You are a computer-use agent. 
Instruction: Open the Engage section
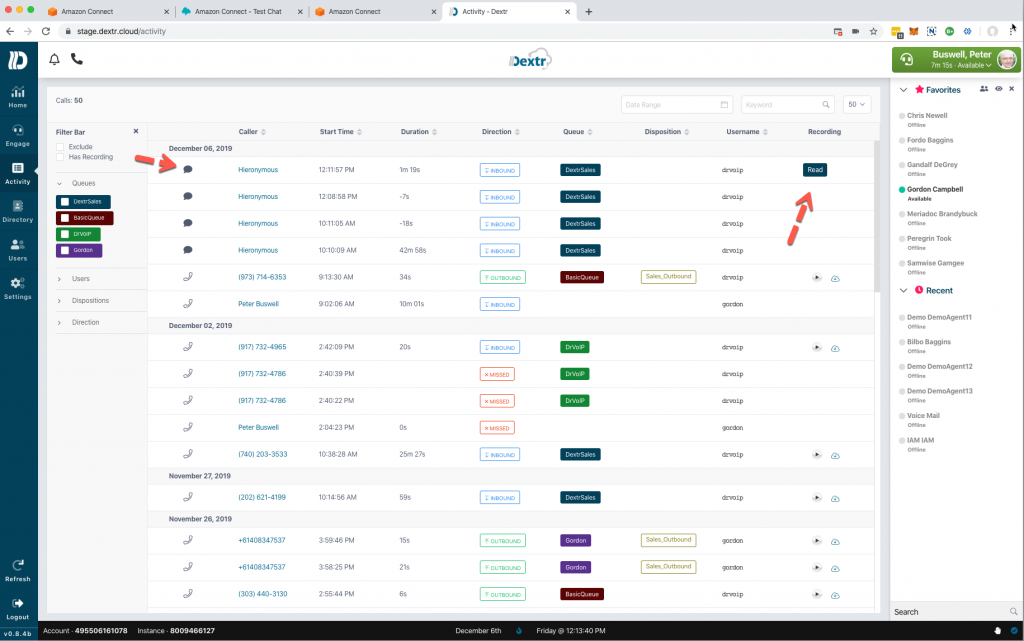coord(18,135)
